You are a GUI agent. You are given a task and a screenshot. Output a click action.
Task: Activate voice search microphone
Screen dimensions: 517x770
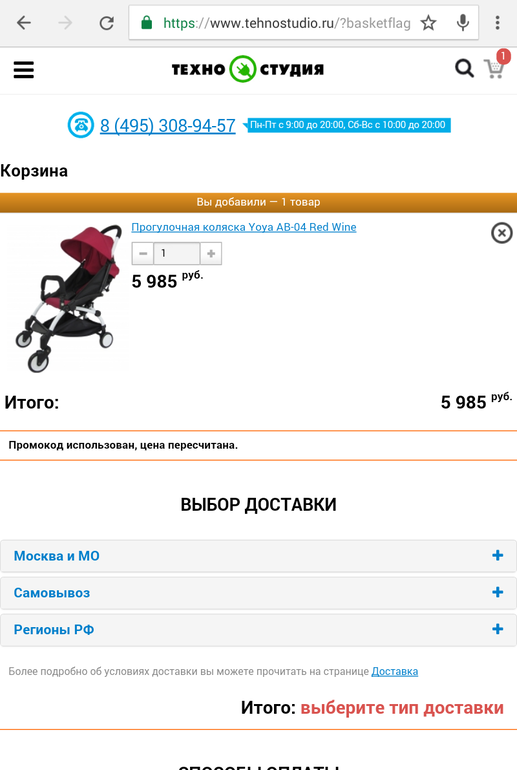(x=463, y=23)
